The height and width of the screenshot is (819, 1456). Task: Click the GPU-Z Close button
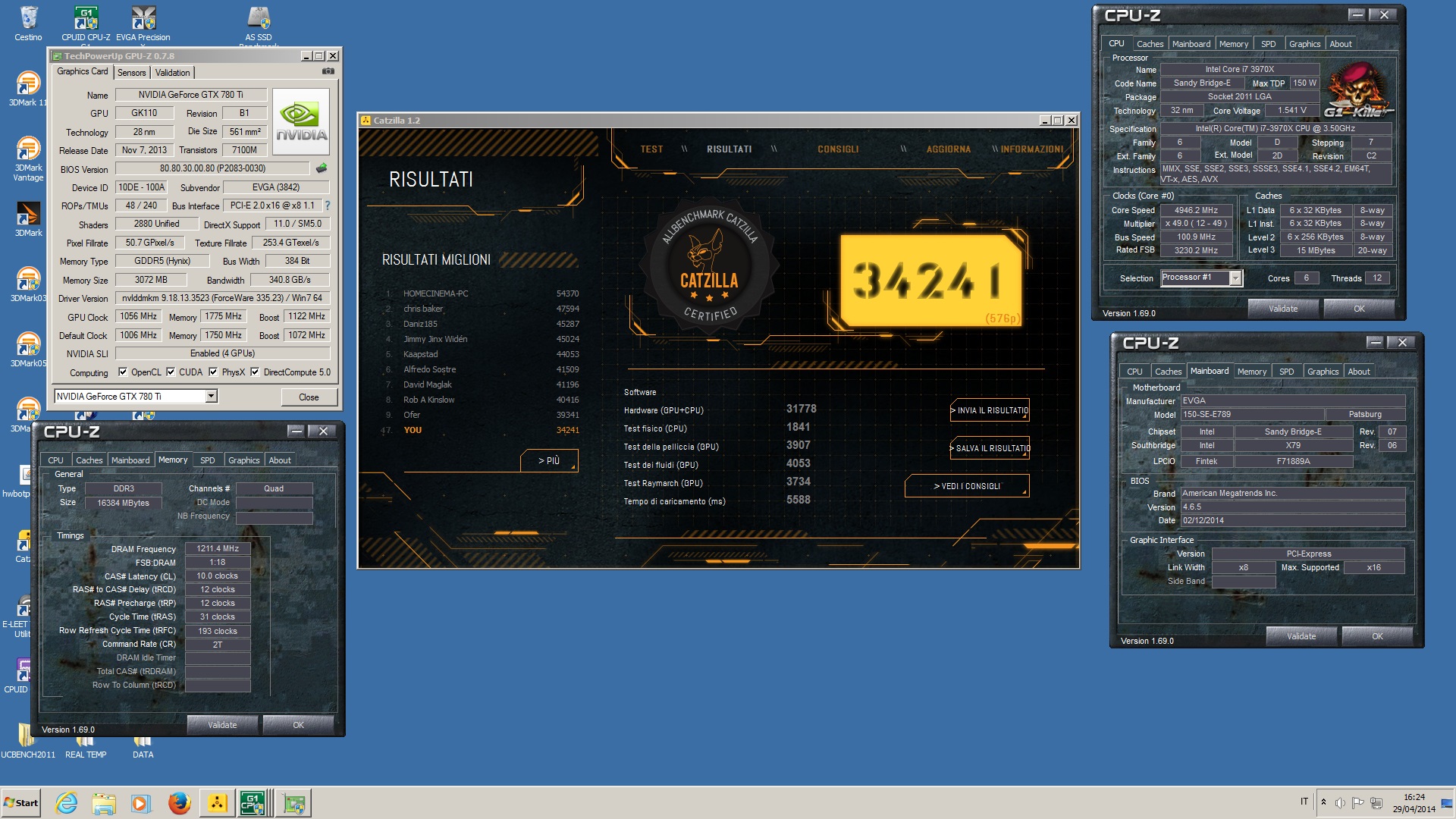pyautogui.click(x=309, y=397)
